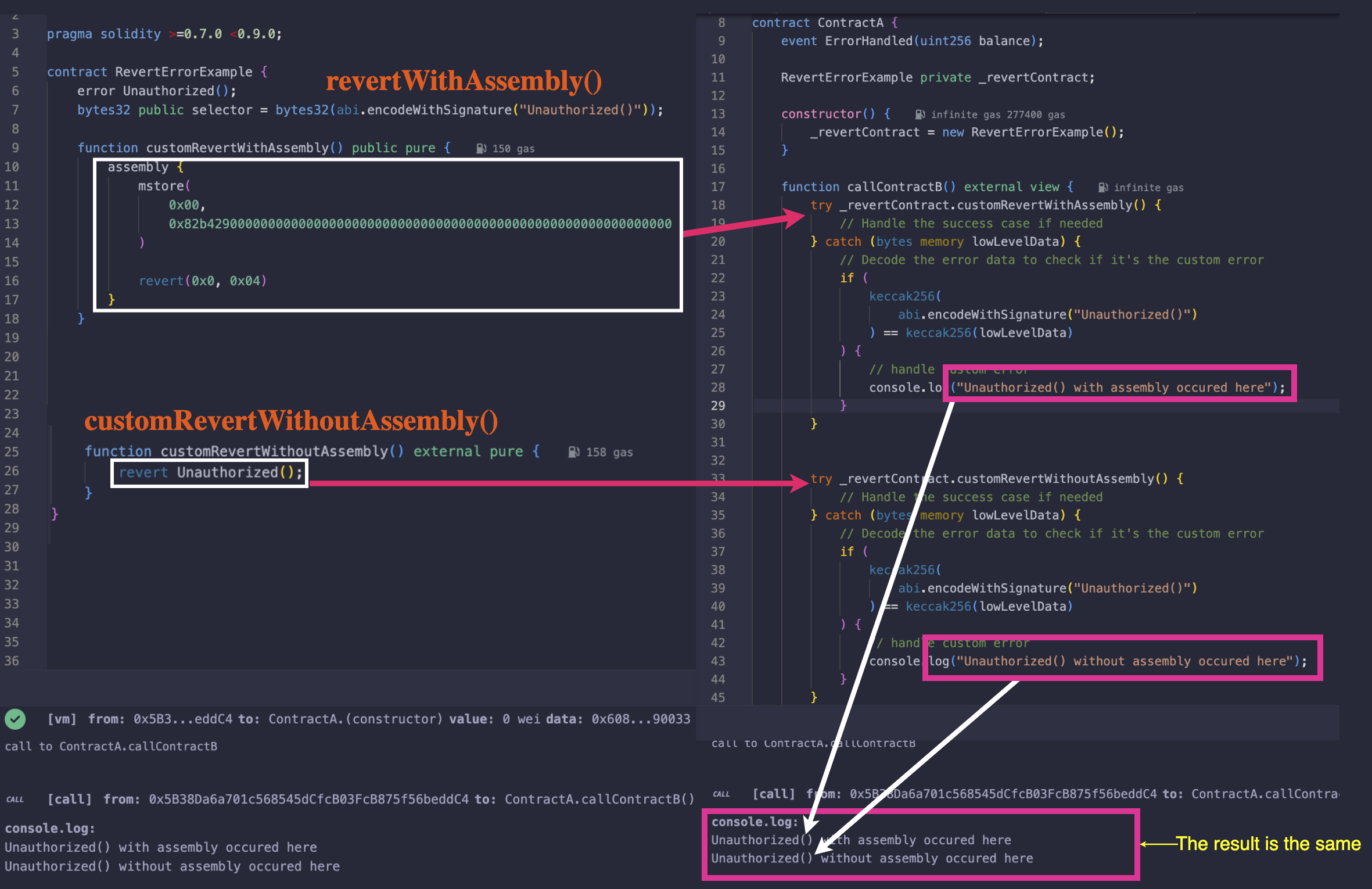The image size is (1372, 889).
Task: Click the "constructor() {" line
Action: tap(836, 114)
